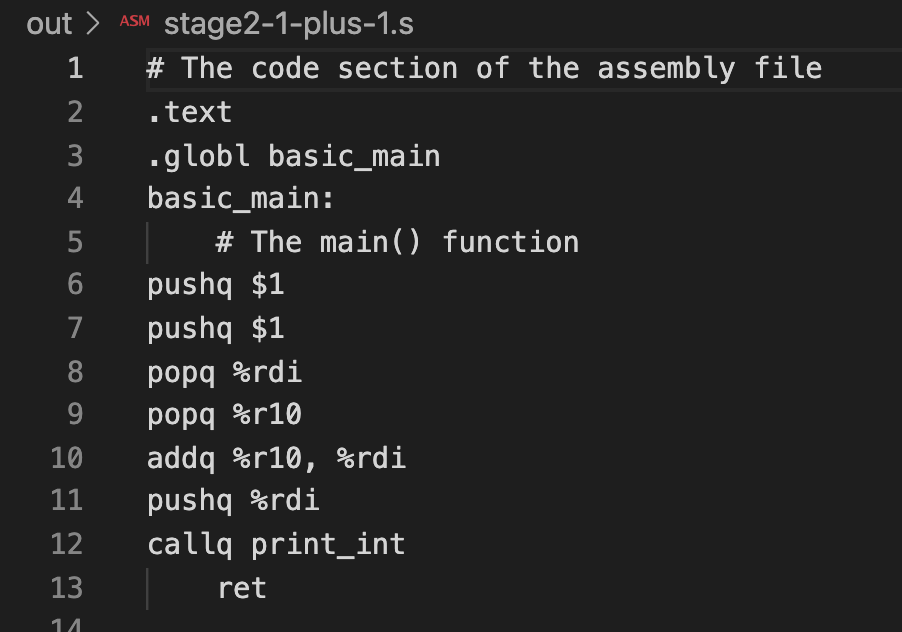902x632 pixels.
Task: Place cursor on the '.text' directive
Action: point(190,112)
